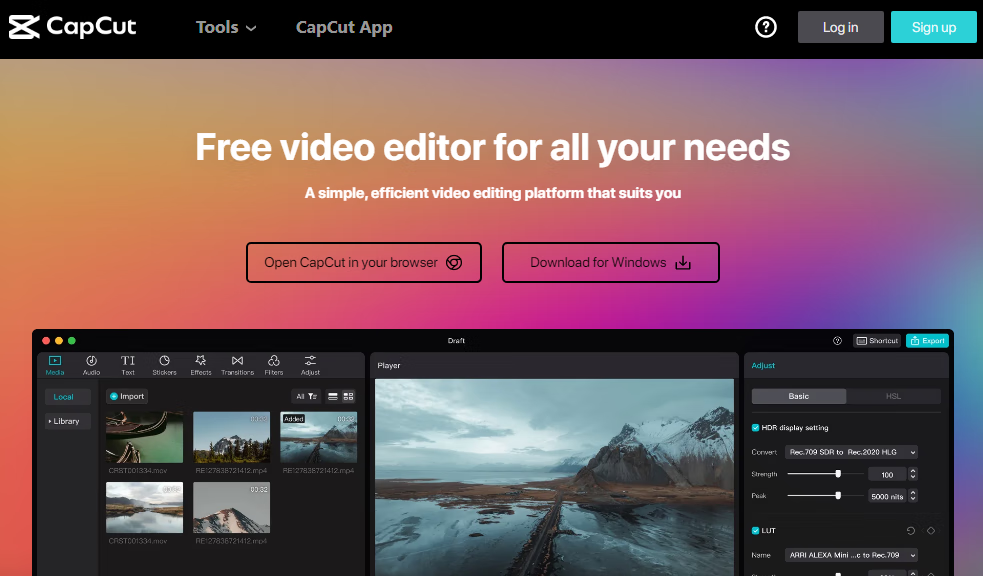This screenshot has width=983, height=576.
Task: Toggle the HDR display setting checkbox
Action: click(755, 427)
